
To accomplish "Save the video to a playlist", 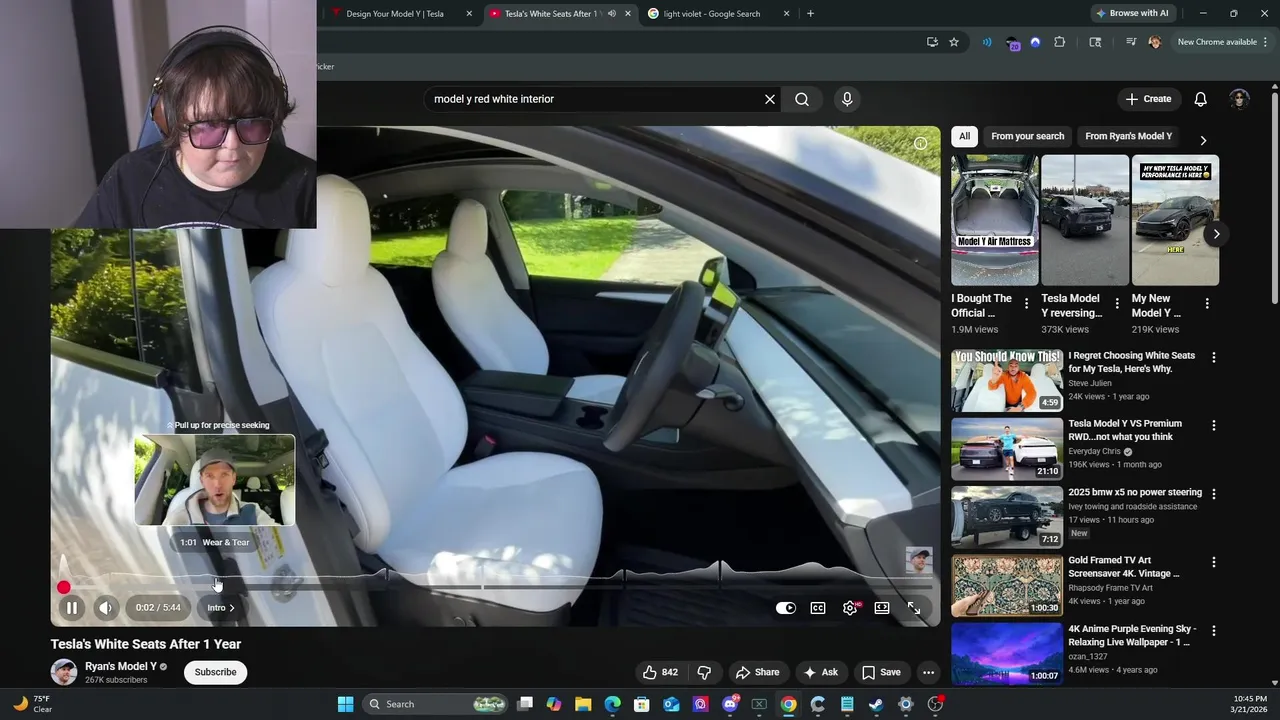I will pos(881,672).
